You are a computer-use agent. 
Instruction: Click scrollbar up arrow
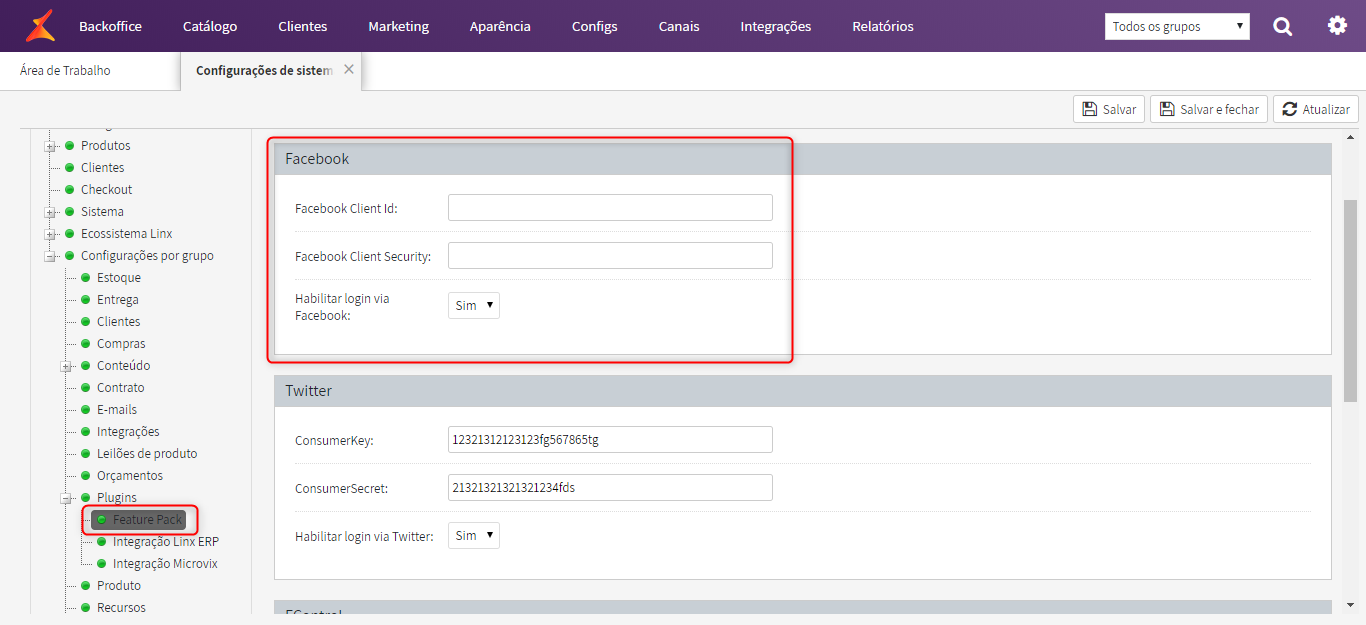[1350, 136]
